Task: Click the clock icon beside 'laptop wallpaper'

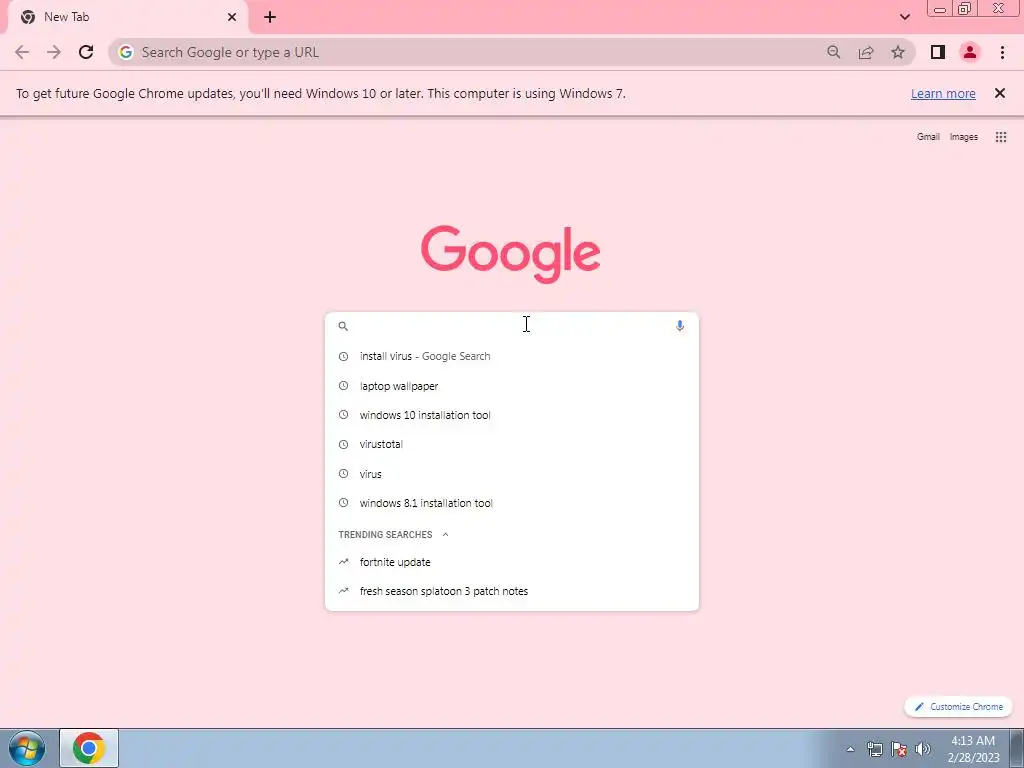Action: (x=344, y=386)
